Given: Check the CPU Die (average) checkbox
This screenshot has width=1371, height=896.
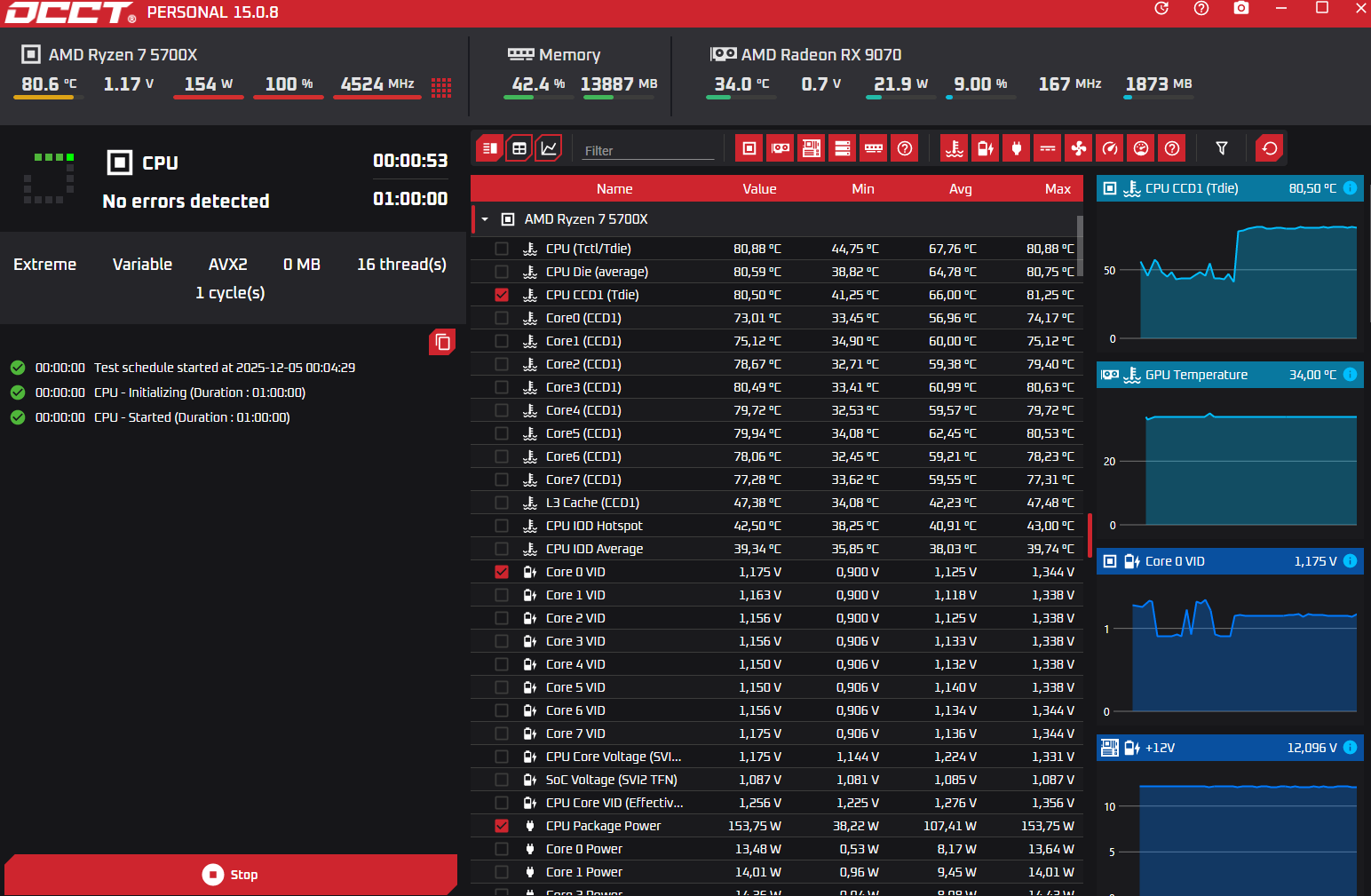Looking at the screenshot, I should 502,272.
